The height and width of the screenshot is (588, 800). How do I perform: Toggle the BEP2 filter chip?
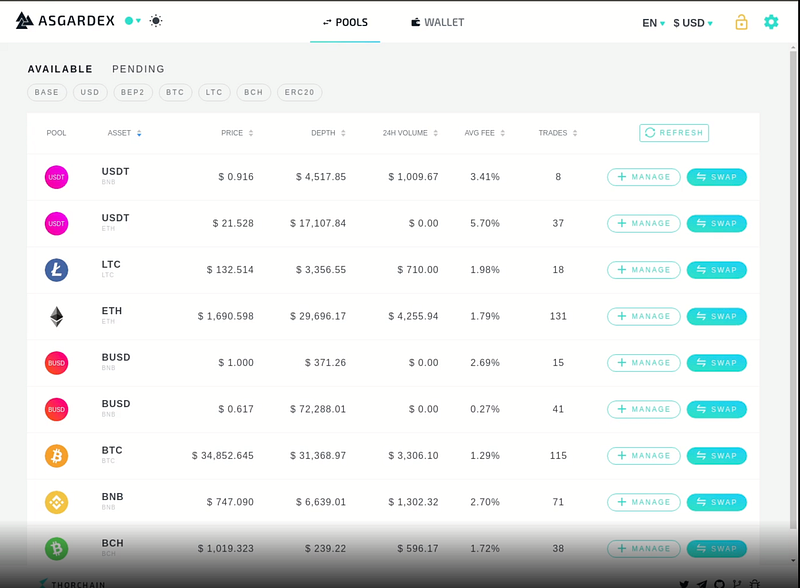click(x=133, y=92)
